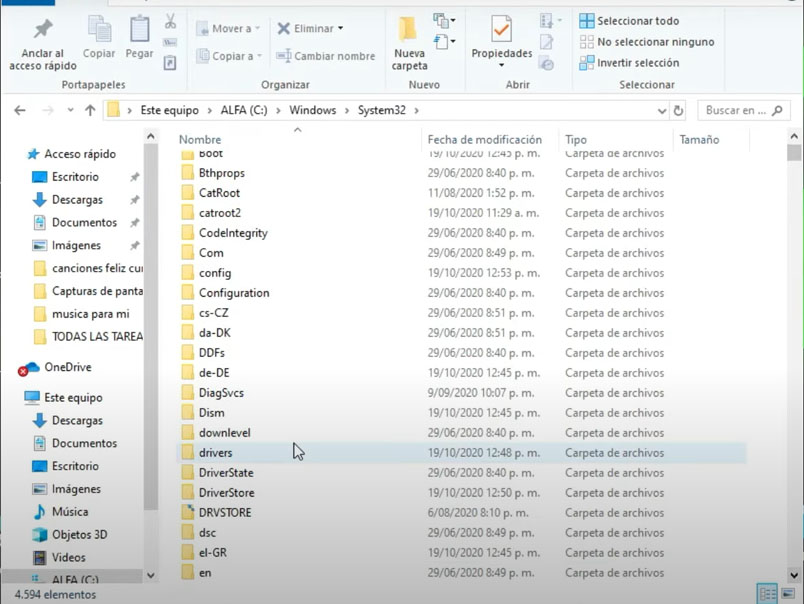Click navigation pane scroll up arrow
Viewport: 804px width, 604px height.
[150, 136]
